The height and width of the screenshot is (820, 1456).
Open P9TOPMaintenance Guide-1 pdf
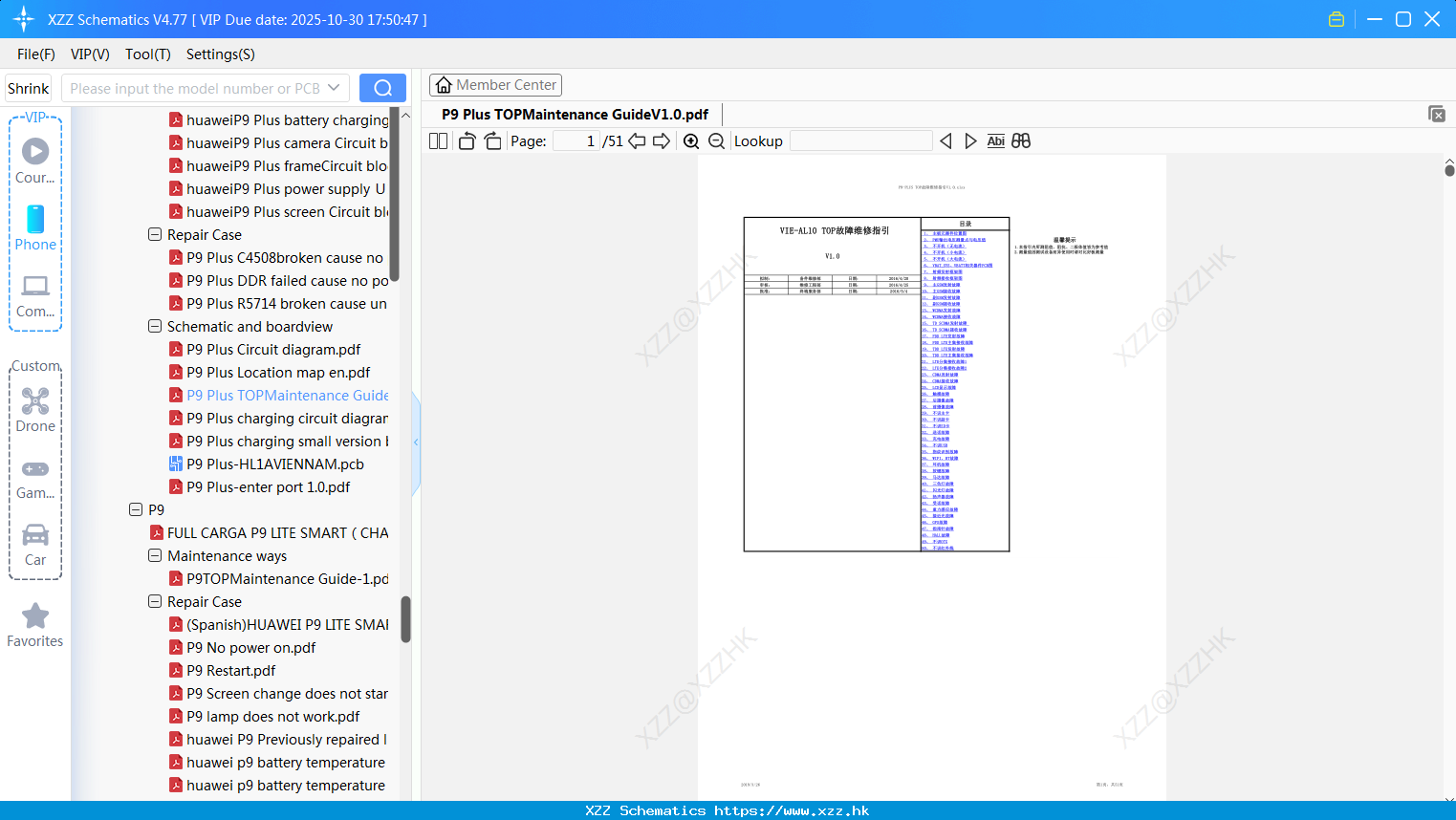278,578
